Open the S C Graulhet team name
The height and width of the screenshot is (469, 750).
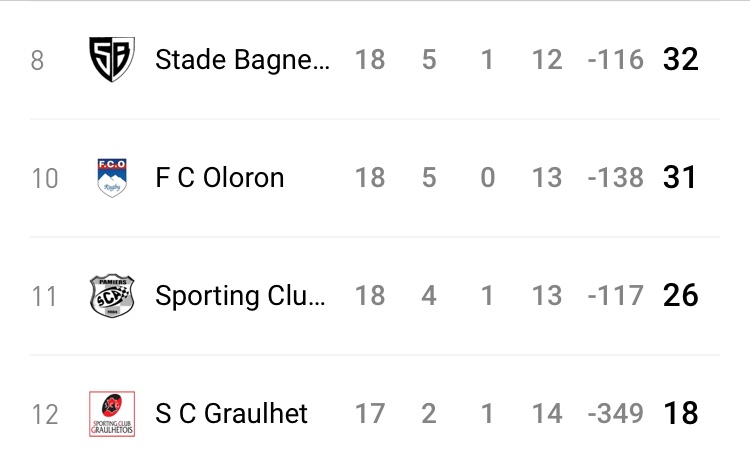pos(232,414)
